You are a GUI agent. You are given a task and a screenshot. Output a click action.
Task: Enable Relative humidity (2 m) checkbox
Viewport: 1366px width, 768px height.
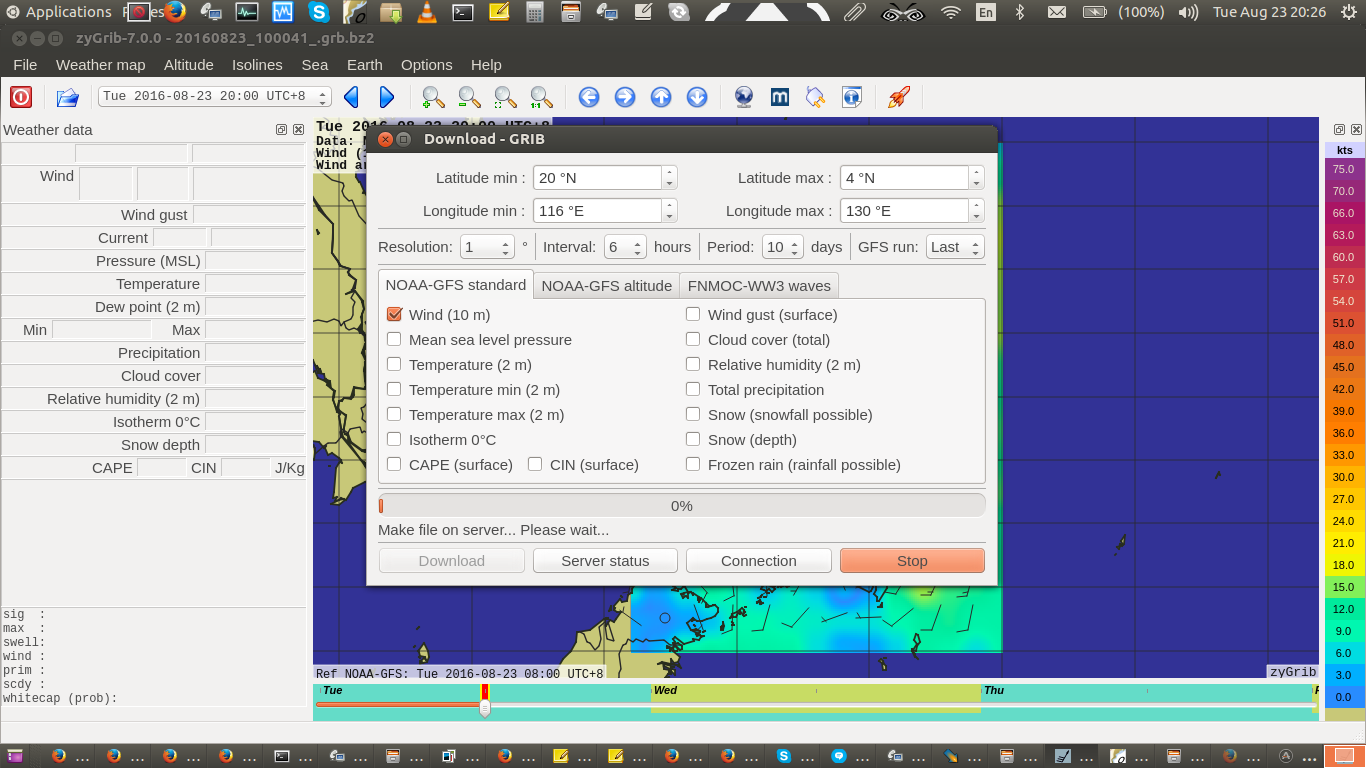693,364
